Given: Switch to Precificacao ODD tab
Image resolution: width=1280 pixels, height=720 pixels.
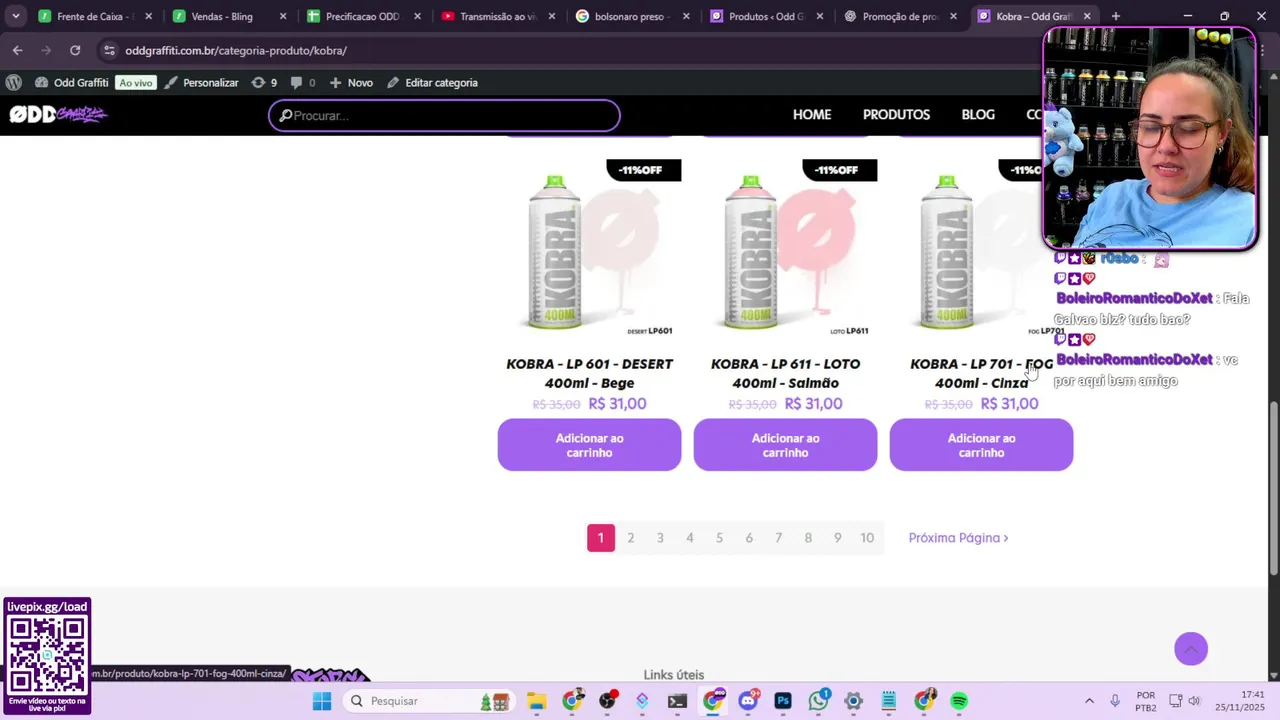Looking at the screenshot, I should point(364,16).
